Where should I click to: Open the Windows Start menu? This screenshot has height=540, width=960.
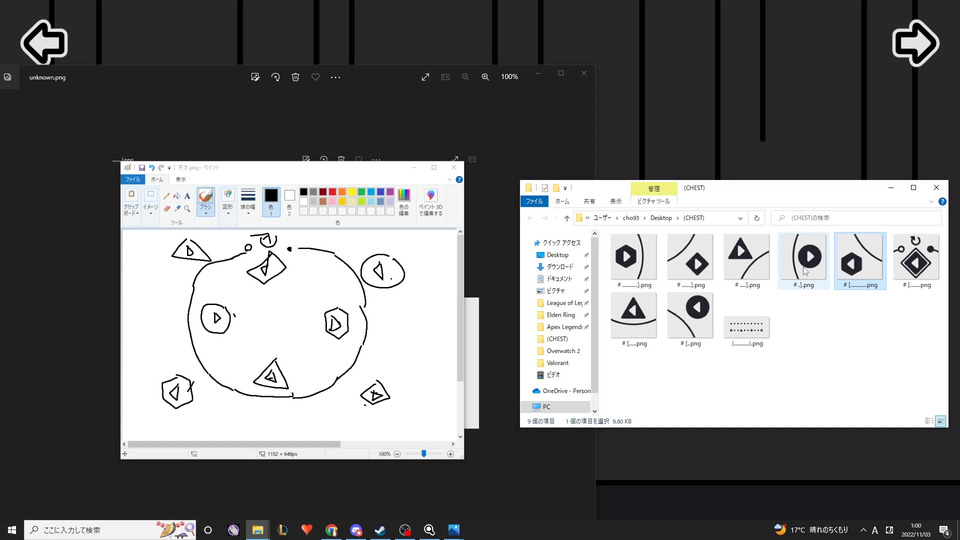(x=12, y=530)
